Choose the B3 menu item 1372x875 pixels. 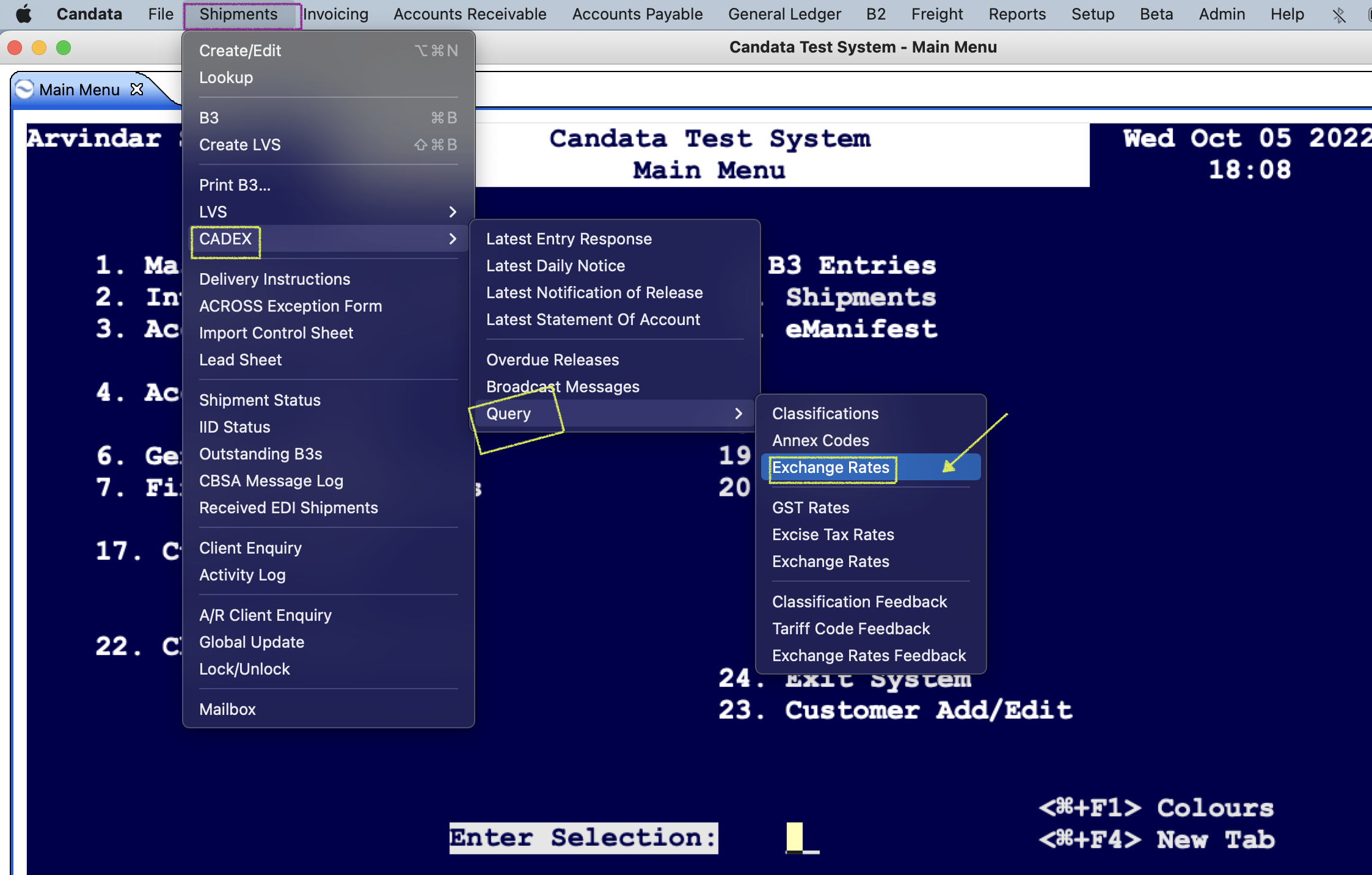point(328,118)
